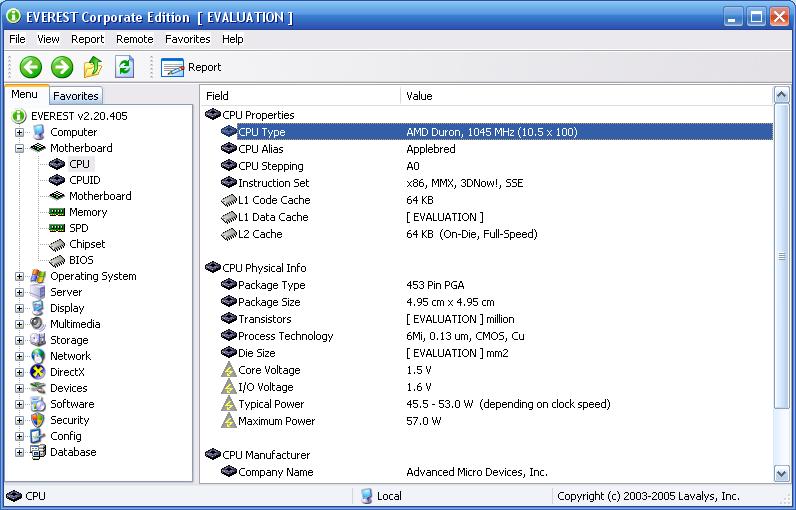Select the Security shield icon in tree
Viewport: 796px width, 510px height.
[x=38, y=420]
